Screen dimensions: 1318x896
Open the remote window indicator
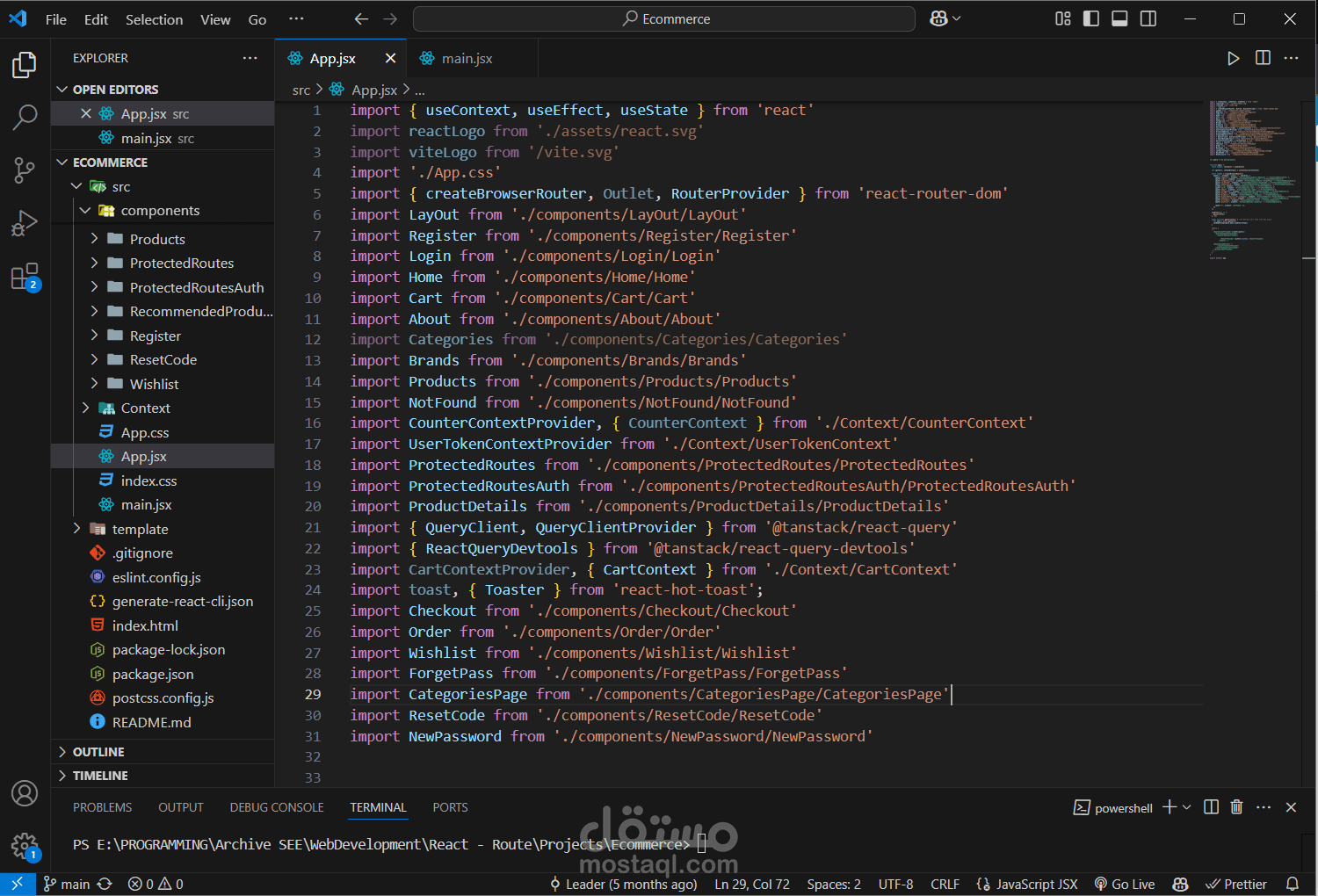(18, 884)
